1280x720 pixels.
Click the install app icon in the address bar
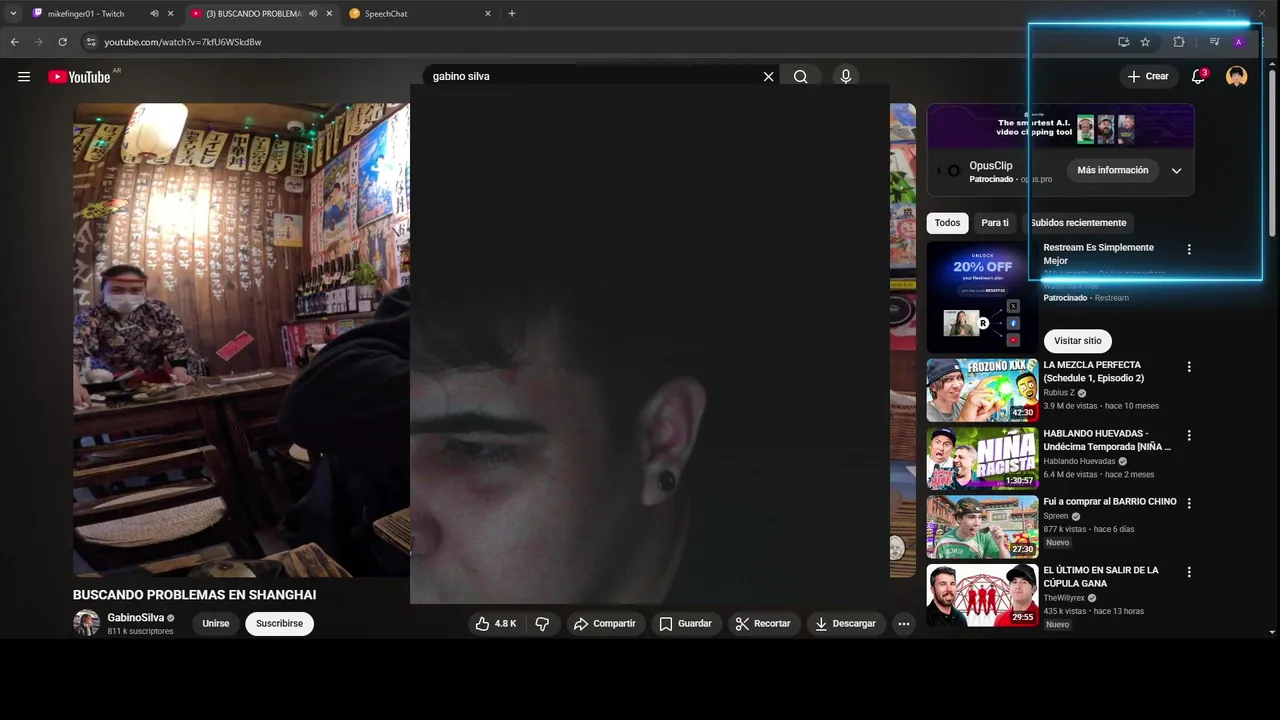pos(1123,42)
